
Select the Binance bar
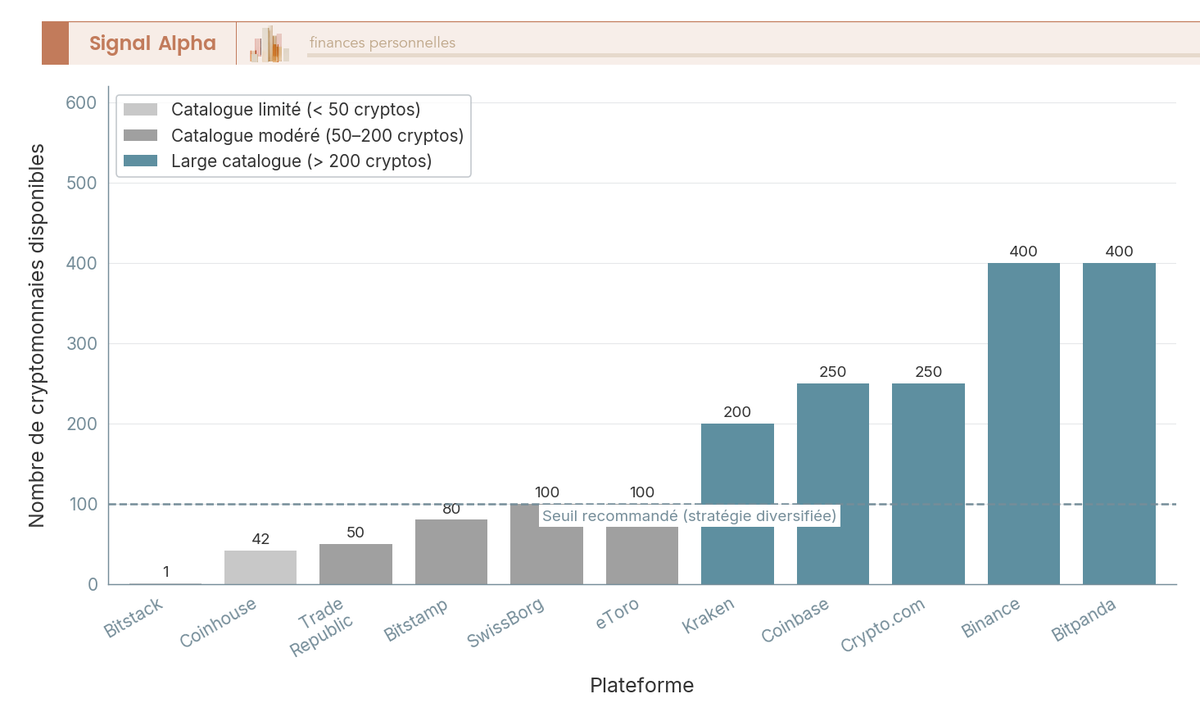click(x=1024, y=420)
